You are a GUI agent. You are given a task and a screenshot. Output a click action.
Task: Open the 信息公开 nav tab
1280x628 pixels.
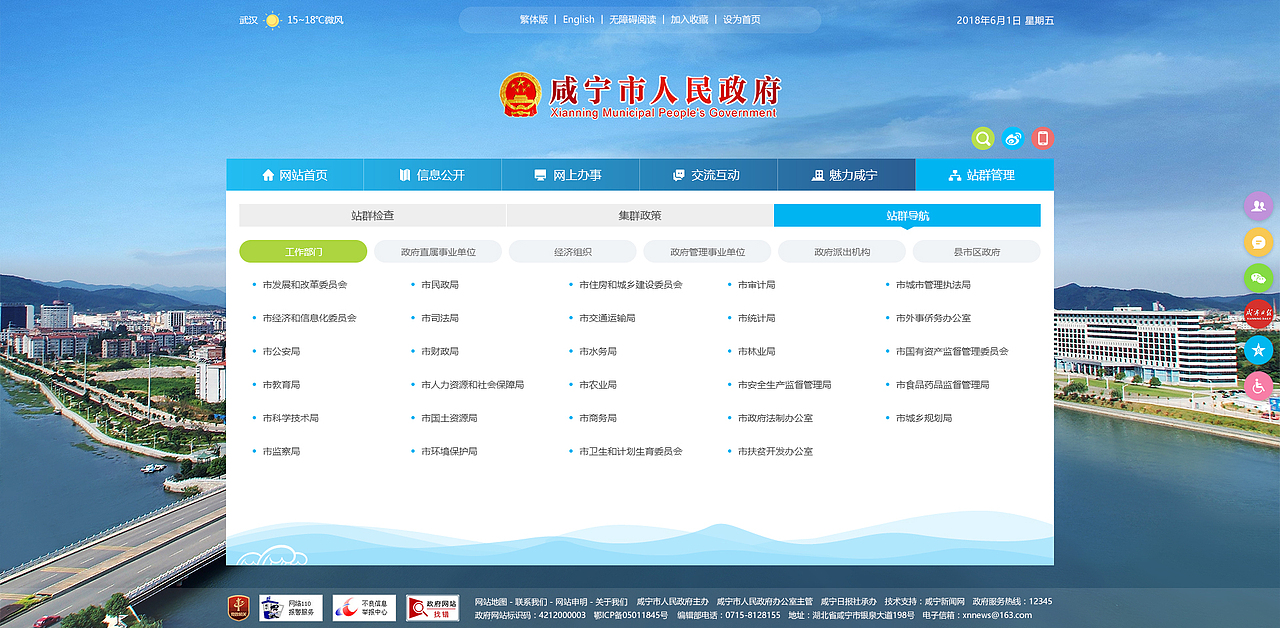432,175
